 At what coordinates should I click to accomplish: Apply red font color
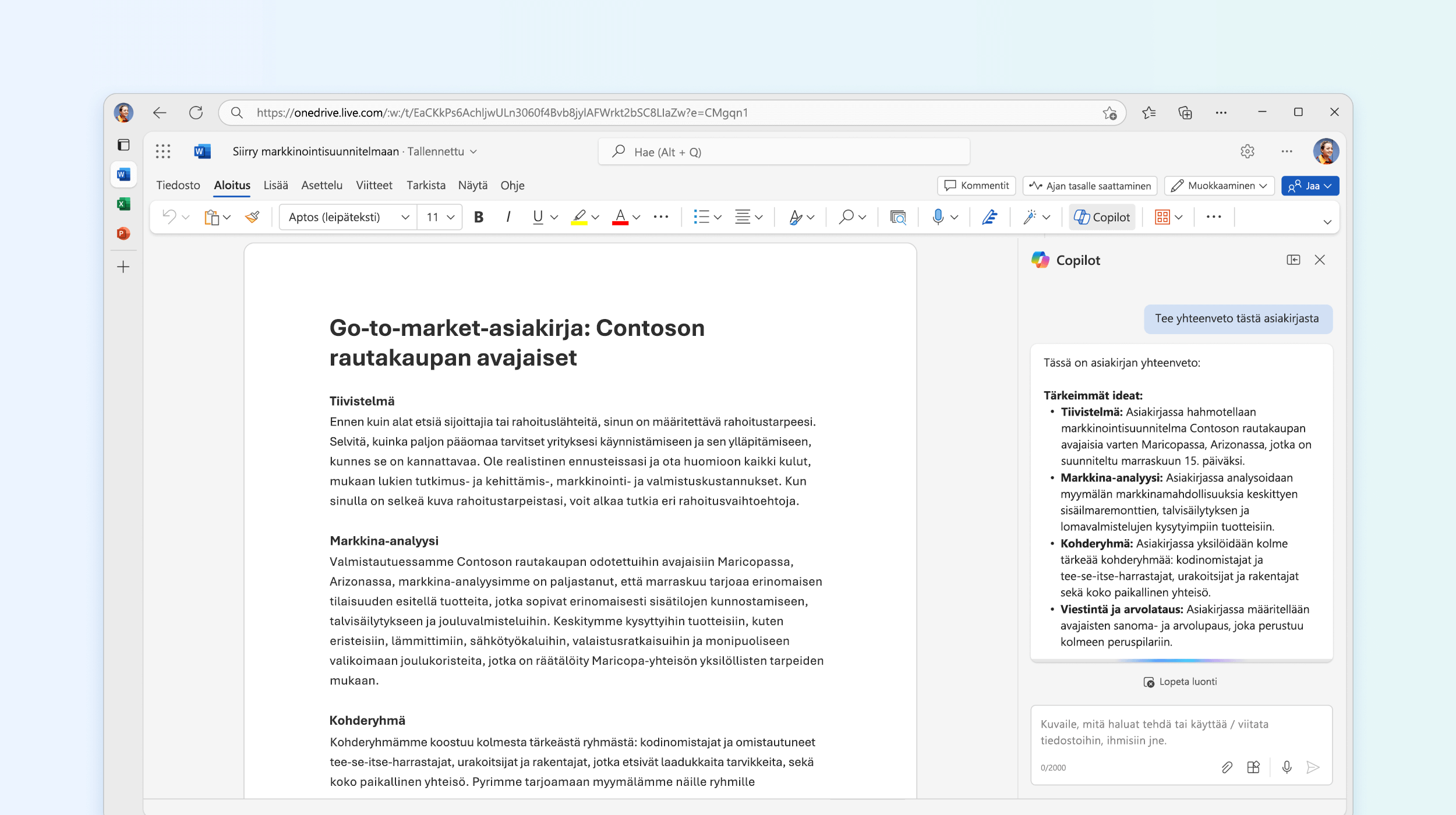coord(620,217)
